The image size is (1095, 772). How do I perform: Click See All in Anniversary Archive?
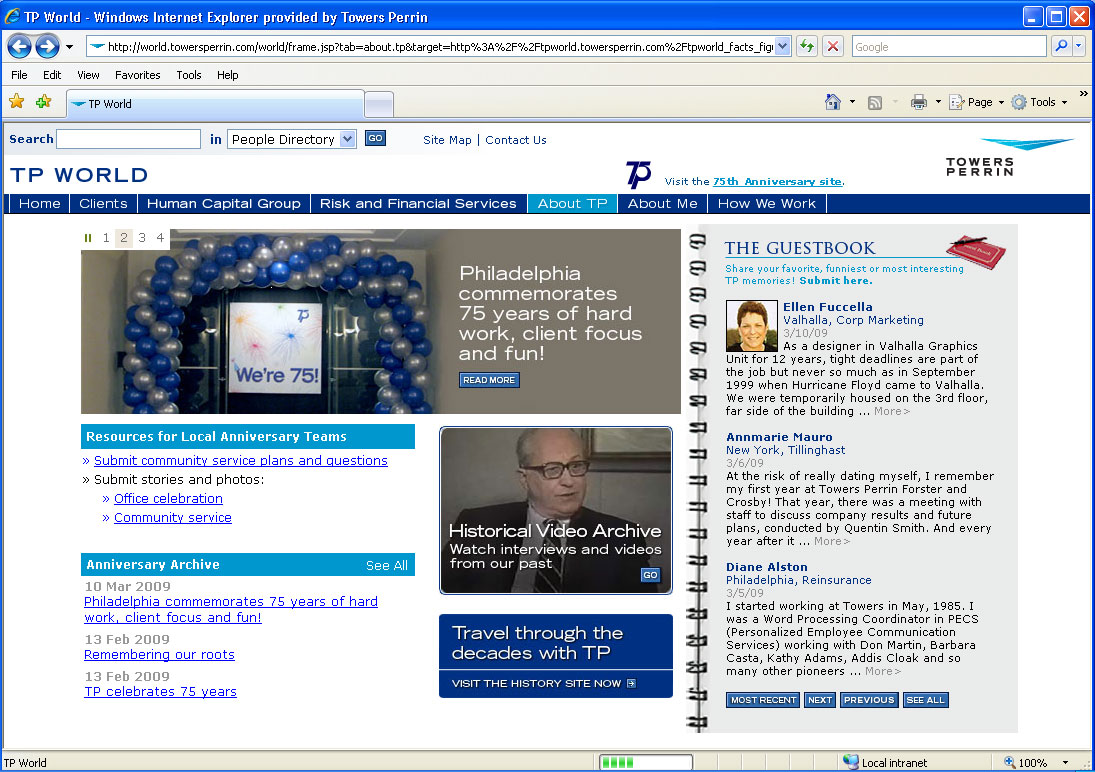pos(387,565)
